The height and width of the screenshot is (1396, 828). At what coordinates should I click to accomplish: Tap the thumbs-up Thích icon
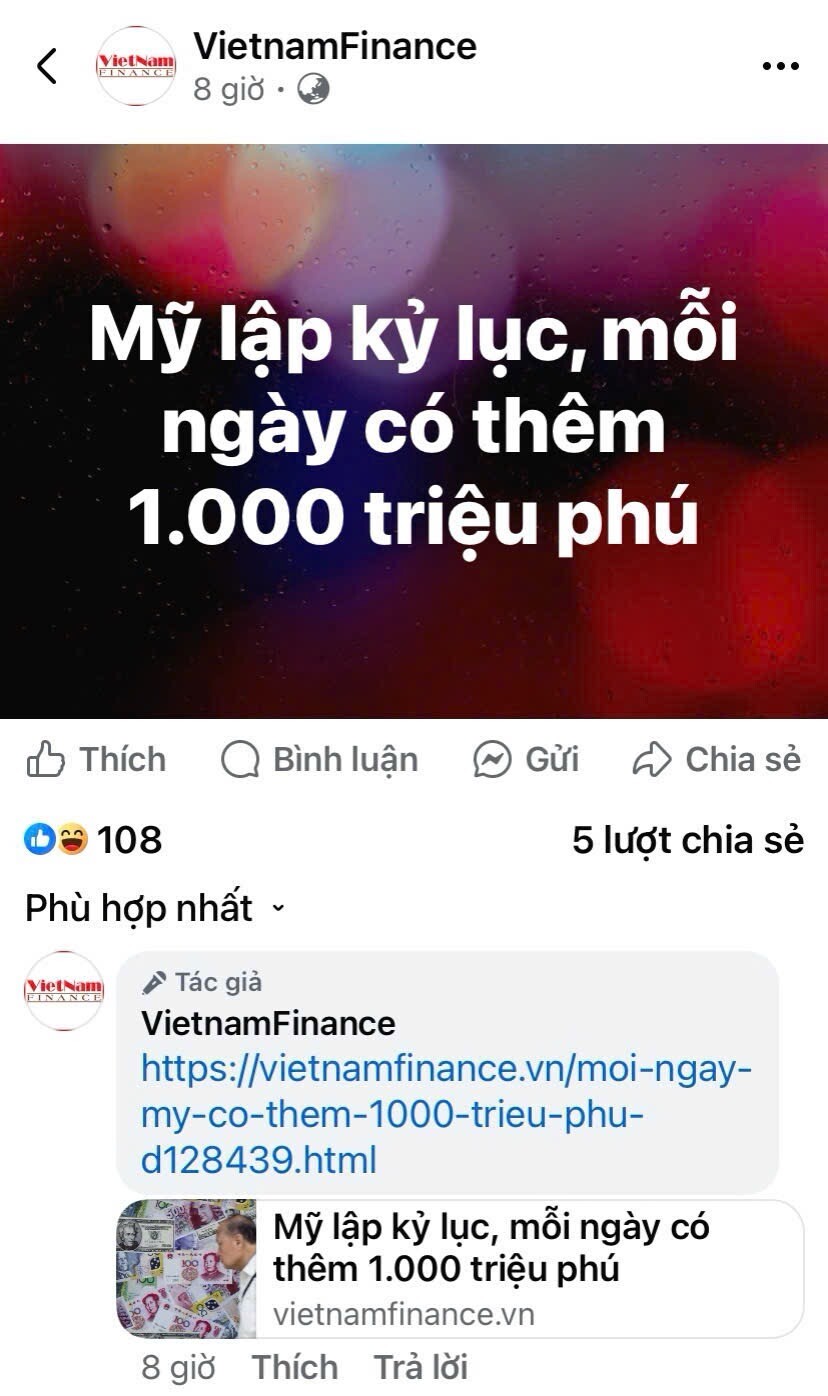(x=45, y=761)
